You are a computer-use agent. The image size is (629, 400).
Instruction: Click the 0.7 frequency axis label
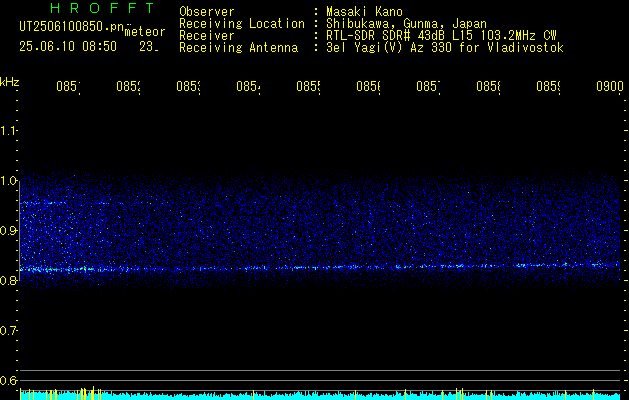pyautogui.click(x=8, y=331)
